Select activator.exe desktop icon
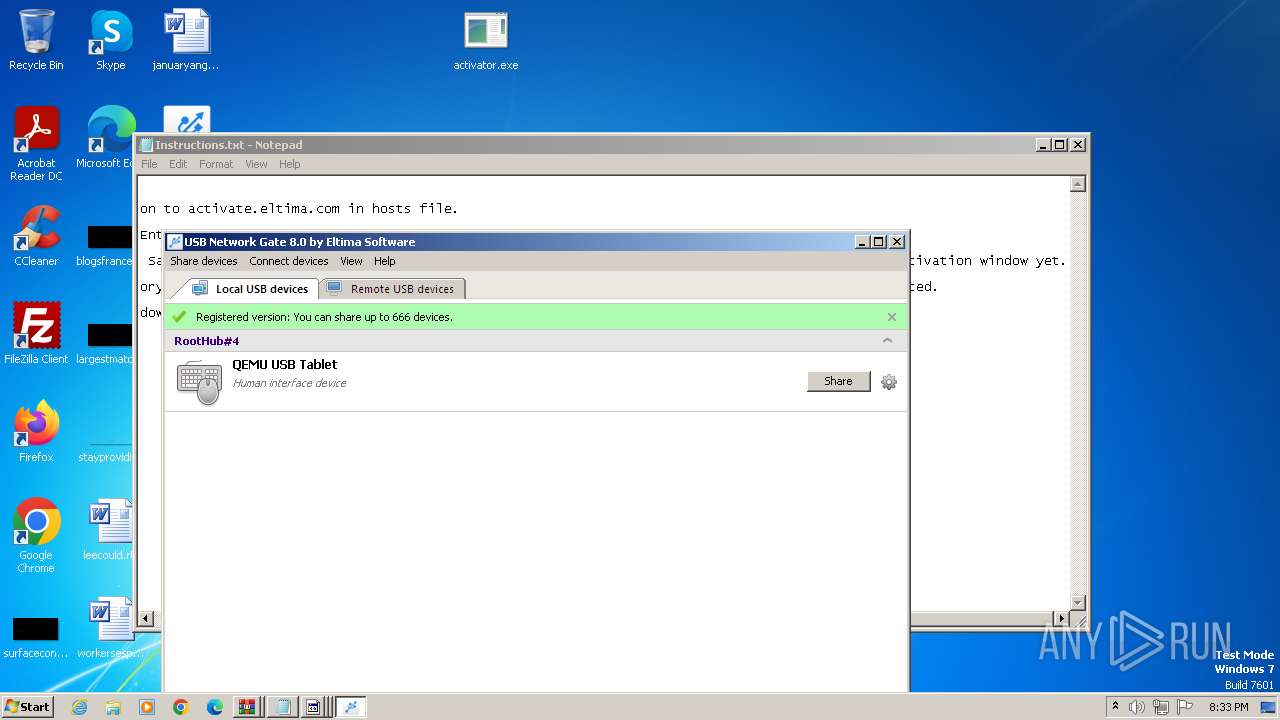This screenshot has height=720, width=1280. click(486, 41)
